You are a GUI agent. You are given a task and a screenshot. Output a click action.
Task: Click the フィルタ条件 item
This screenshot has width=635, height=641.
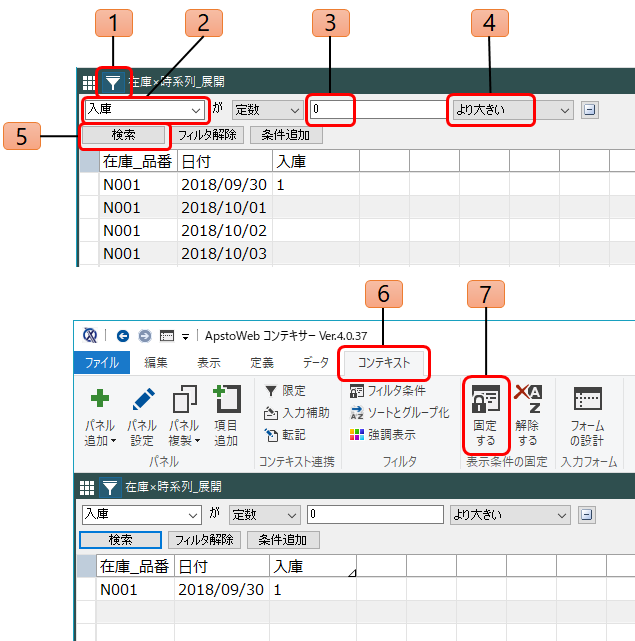coord(388,391)
